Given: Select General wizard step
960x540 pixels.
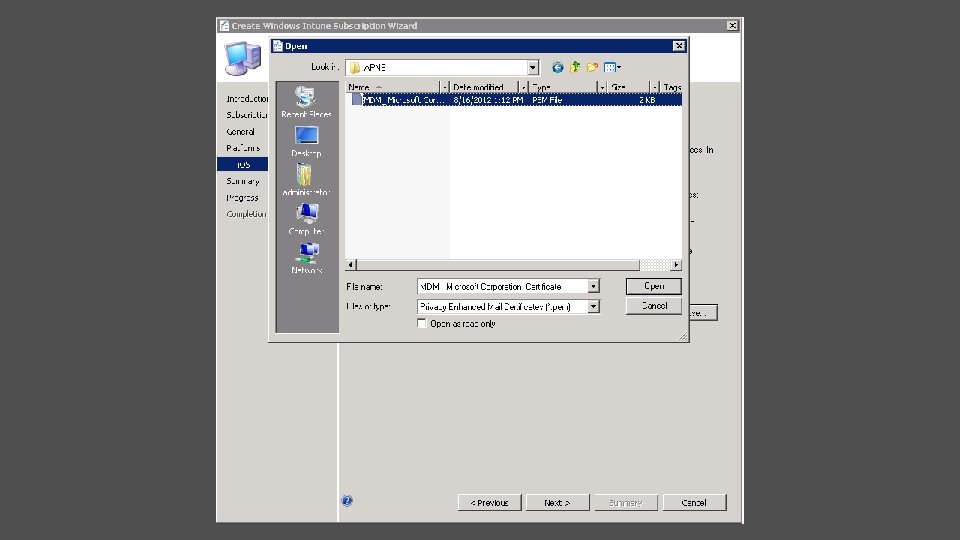Looking at the screenshot, I should coord(241,132).
